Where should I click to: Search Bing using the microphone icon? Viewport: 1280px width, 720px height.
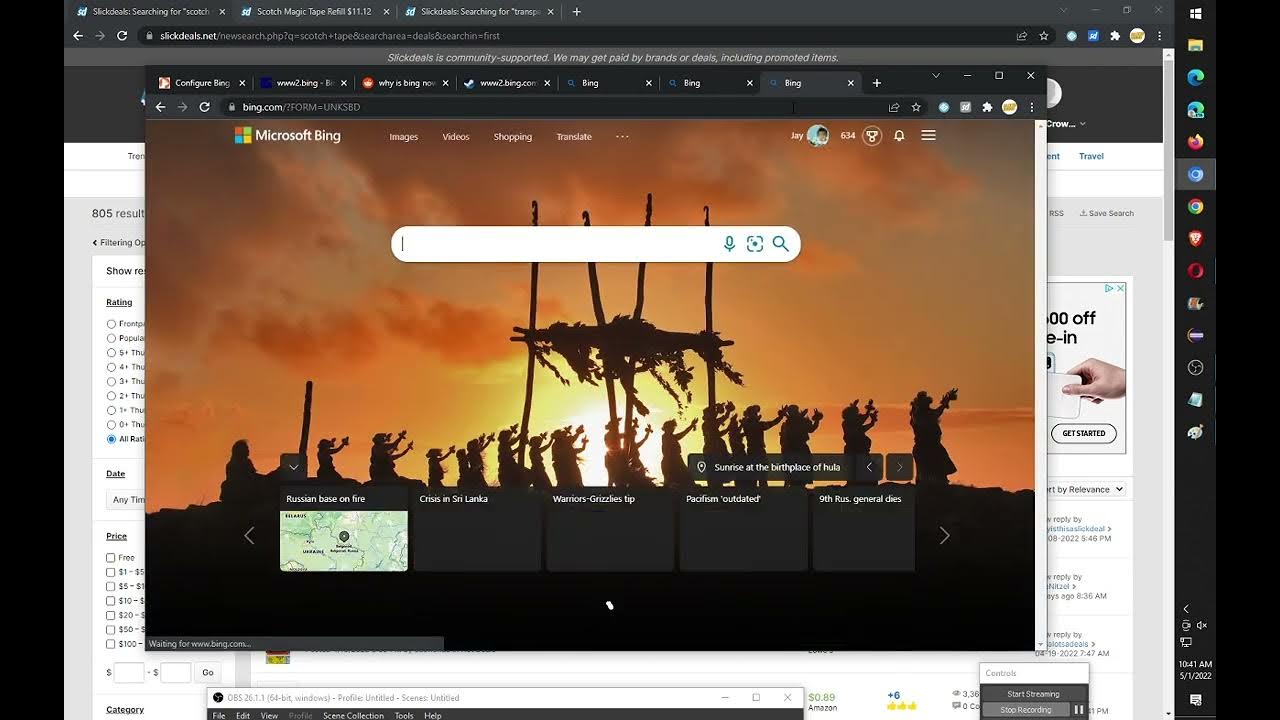point(729,244)
